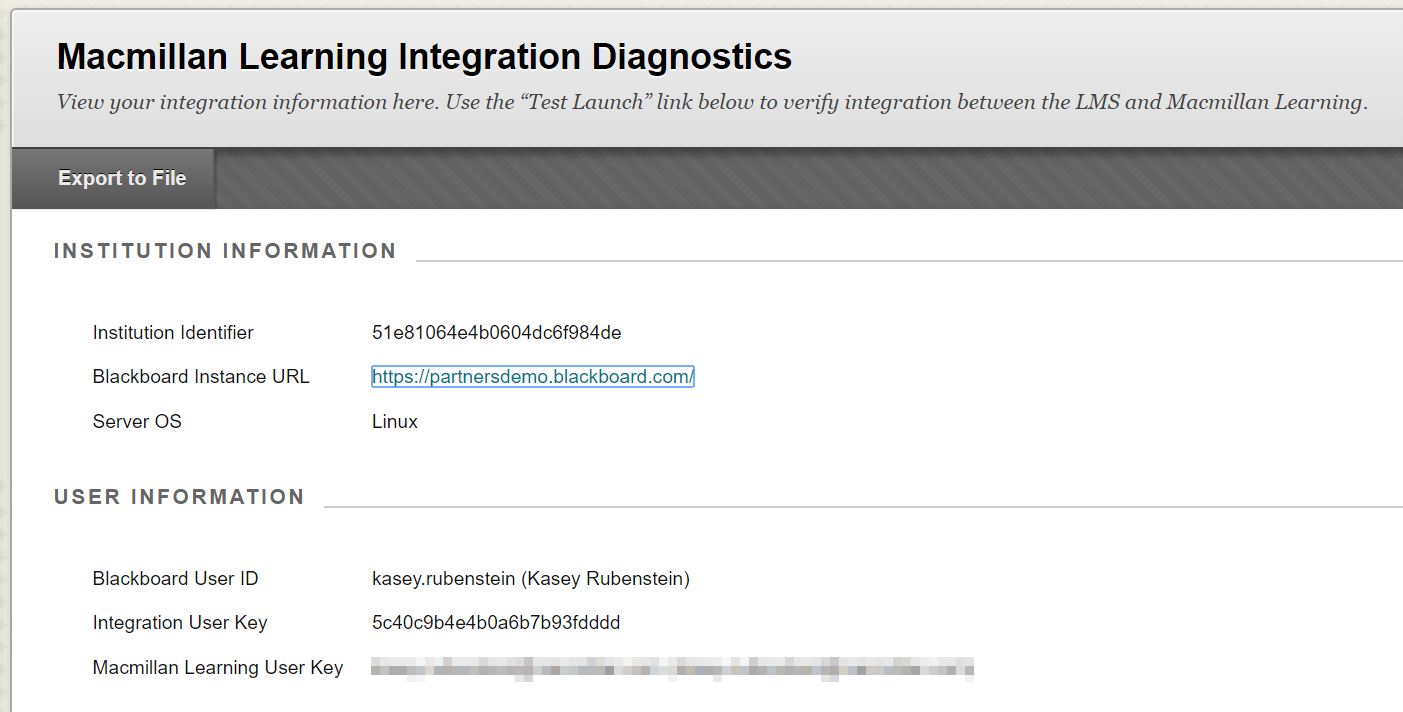Click the italic Test Launch description text
Screen dimensions: 1403x712
point(711,102)
